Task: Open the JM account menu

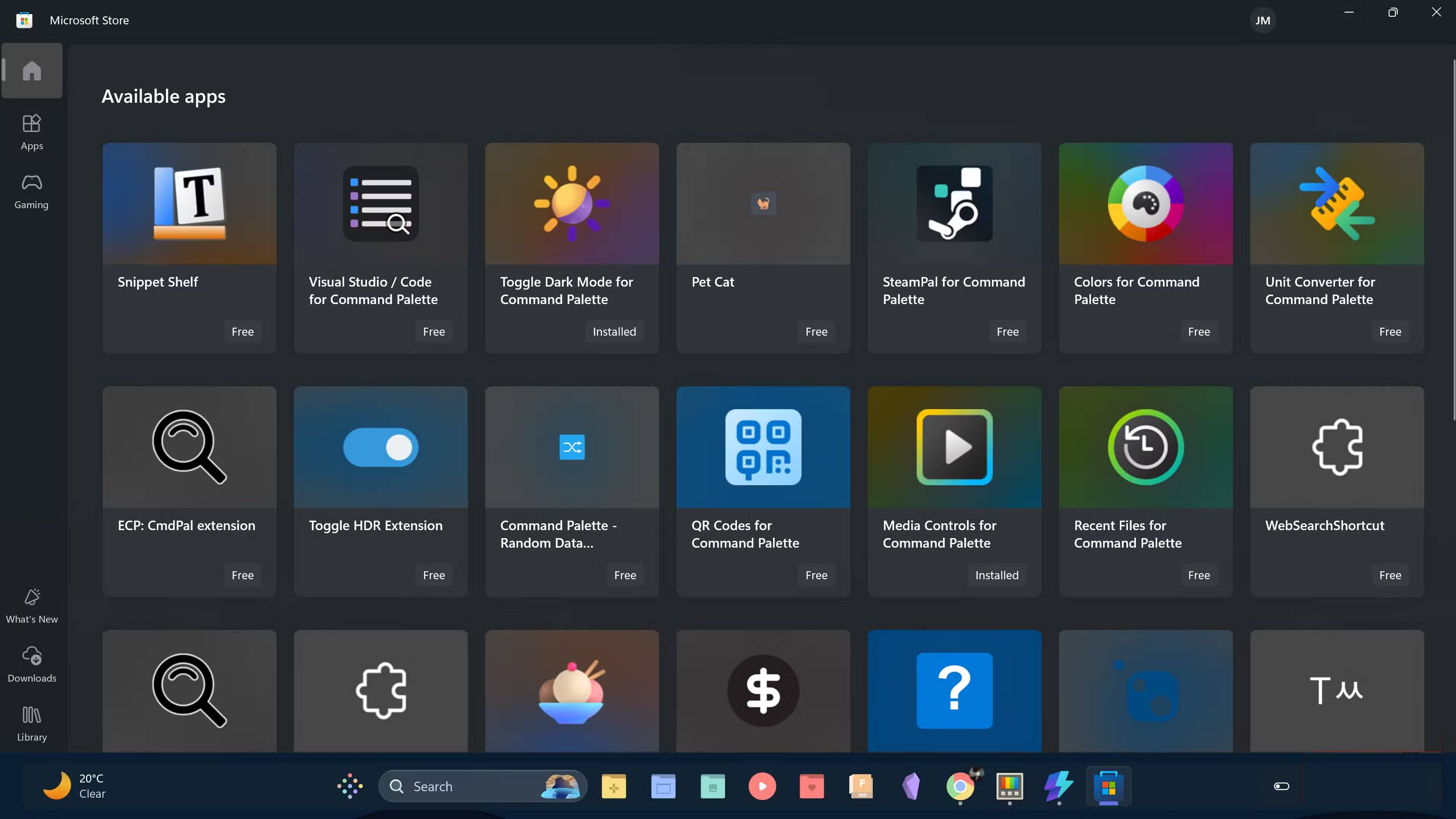Action: pos(1263,20)
